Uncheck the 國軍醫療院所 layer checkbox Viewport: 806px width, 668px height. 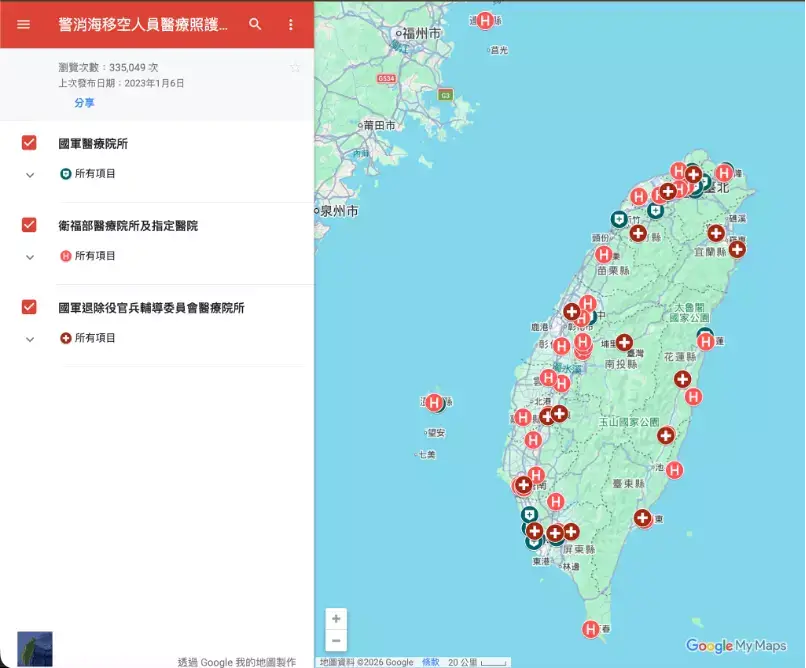tap(29, 143)
